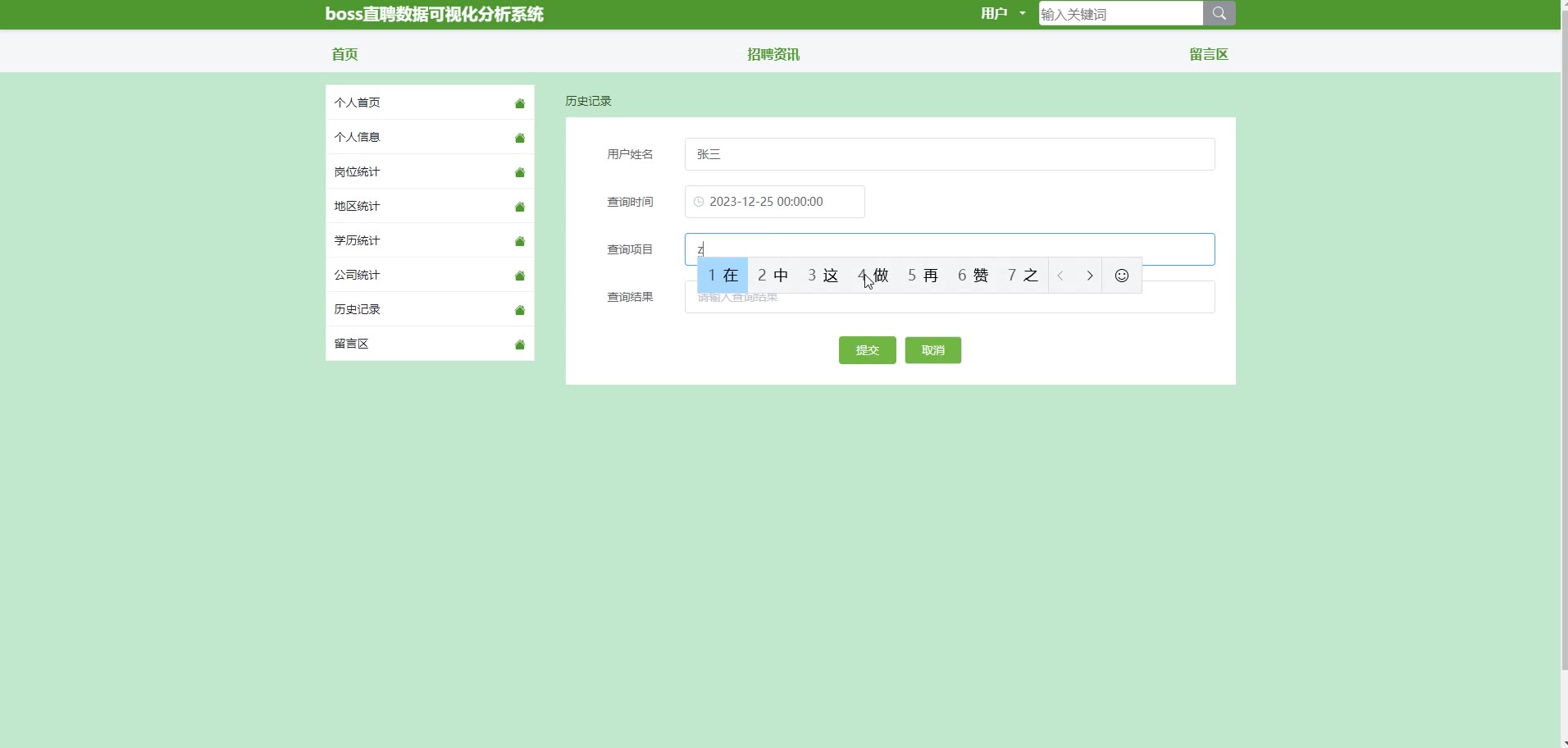
Task: Open the 查询时间 date-time picker field
Action: tap(774, 202)
